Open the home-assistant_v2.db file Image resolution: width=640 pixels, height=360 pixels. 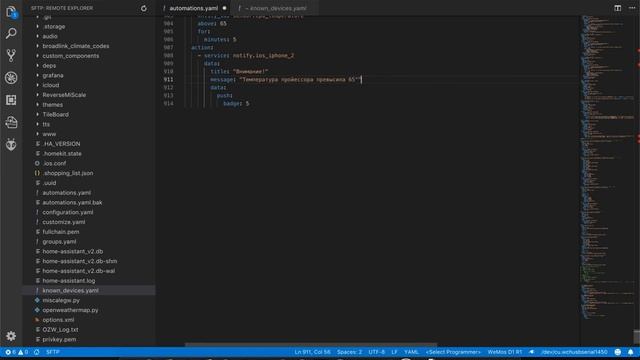click(x=73, y=251)
